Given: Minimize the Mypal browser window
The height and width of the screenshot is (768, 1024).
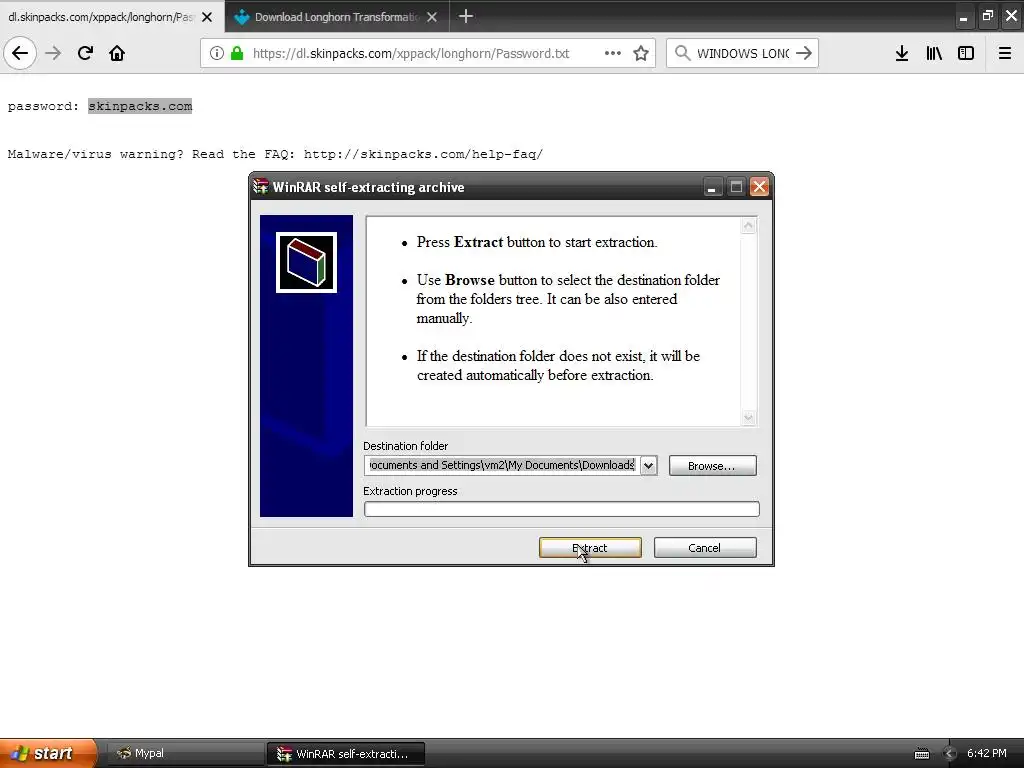Looking at the screenshot, I should 963,18.
